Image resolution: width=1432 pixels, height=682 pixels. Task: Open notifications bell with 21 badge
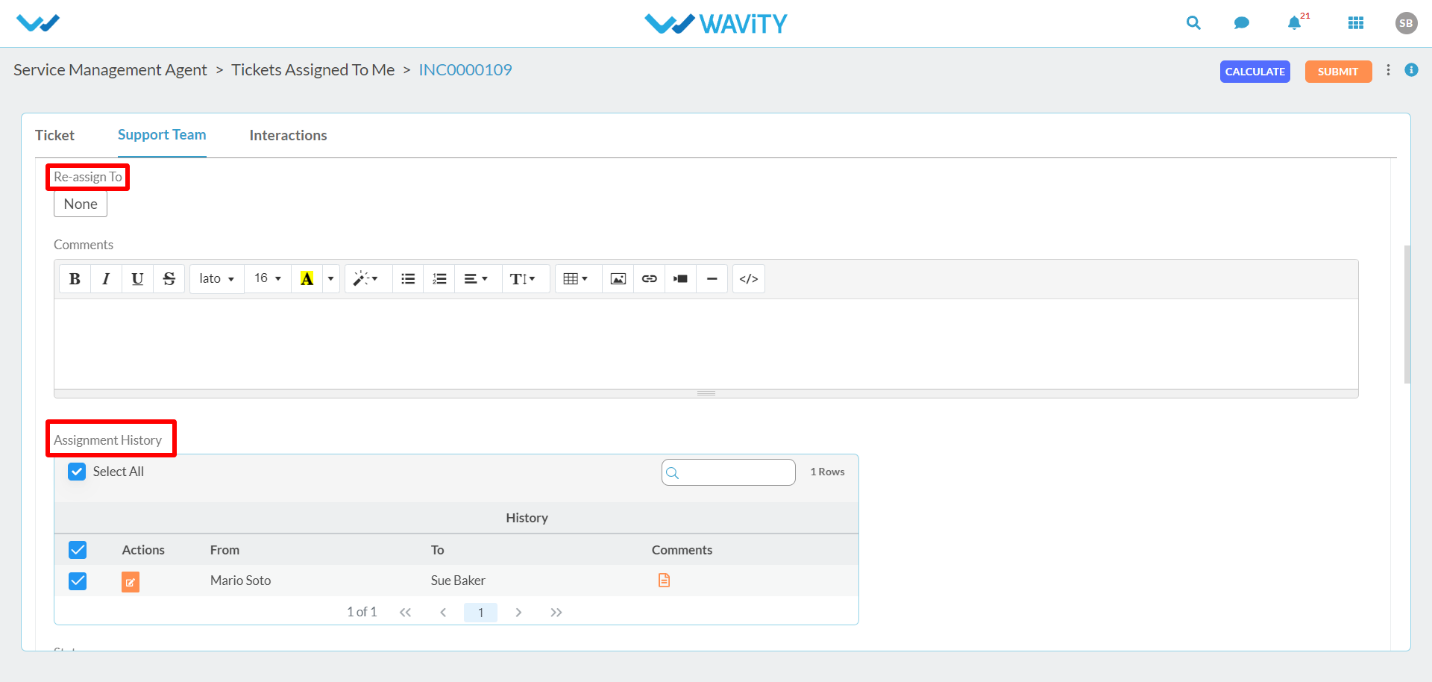click(1297, 22)
